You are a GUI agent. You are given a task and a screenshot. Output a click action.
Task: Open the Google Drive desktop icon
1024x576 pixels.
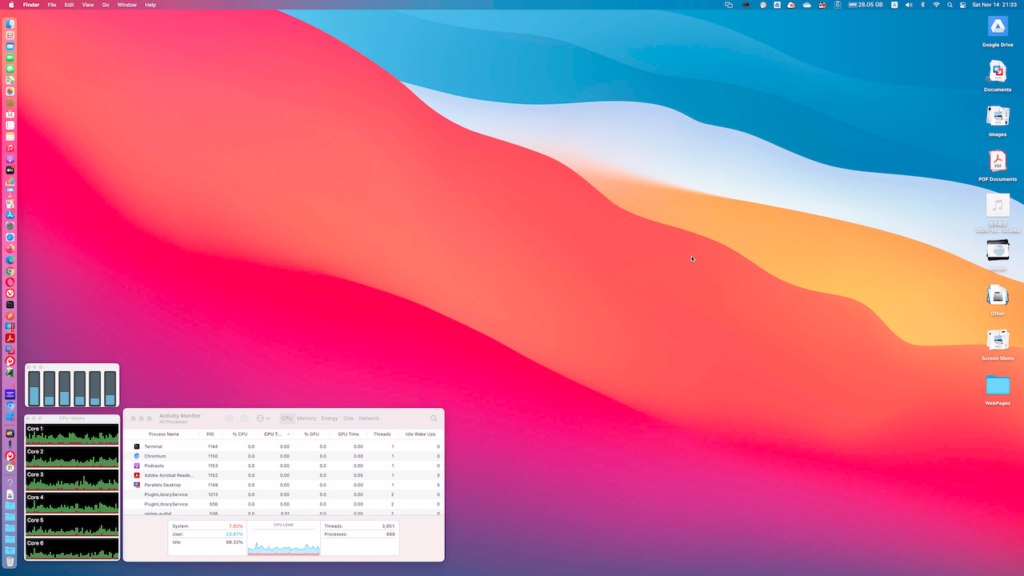[x=997, y=27]
